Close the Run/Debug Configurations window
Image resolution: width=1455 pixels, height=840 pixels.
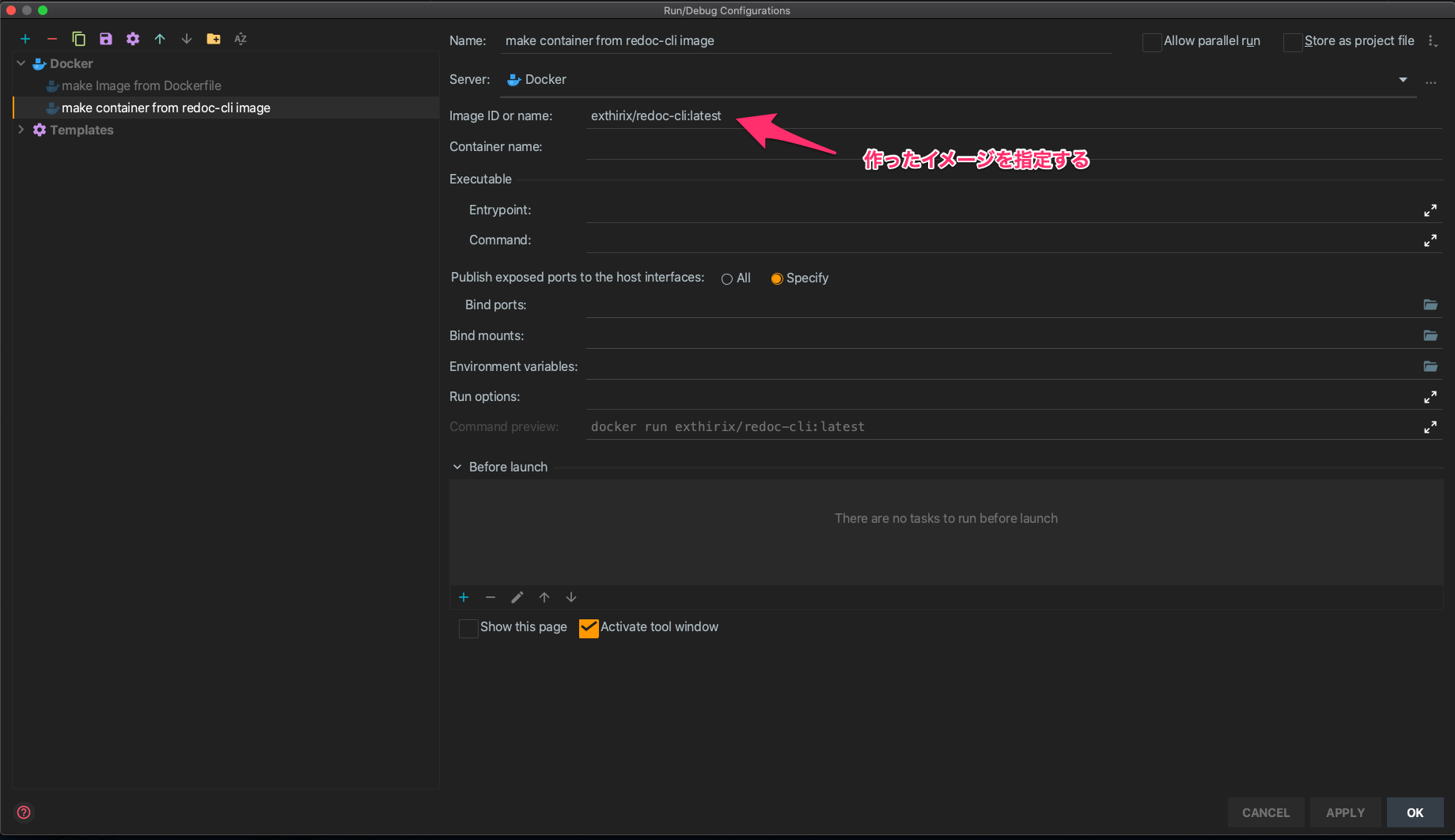tap(11, 10)
